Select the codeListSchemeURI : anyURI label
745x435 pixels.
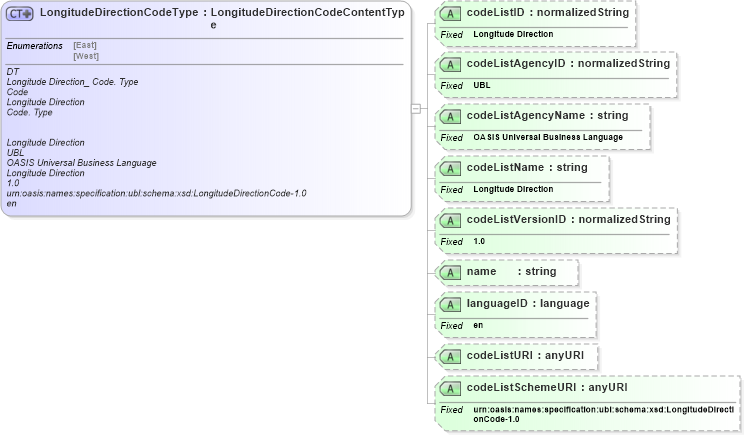pyautogui.click(x=547, y=388)
